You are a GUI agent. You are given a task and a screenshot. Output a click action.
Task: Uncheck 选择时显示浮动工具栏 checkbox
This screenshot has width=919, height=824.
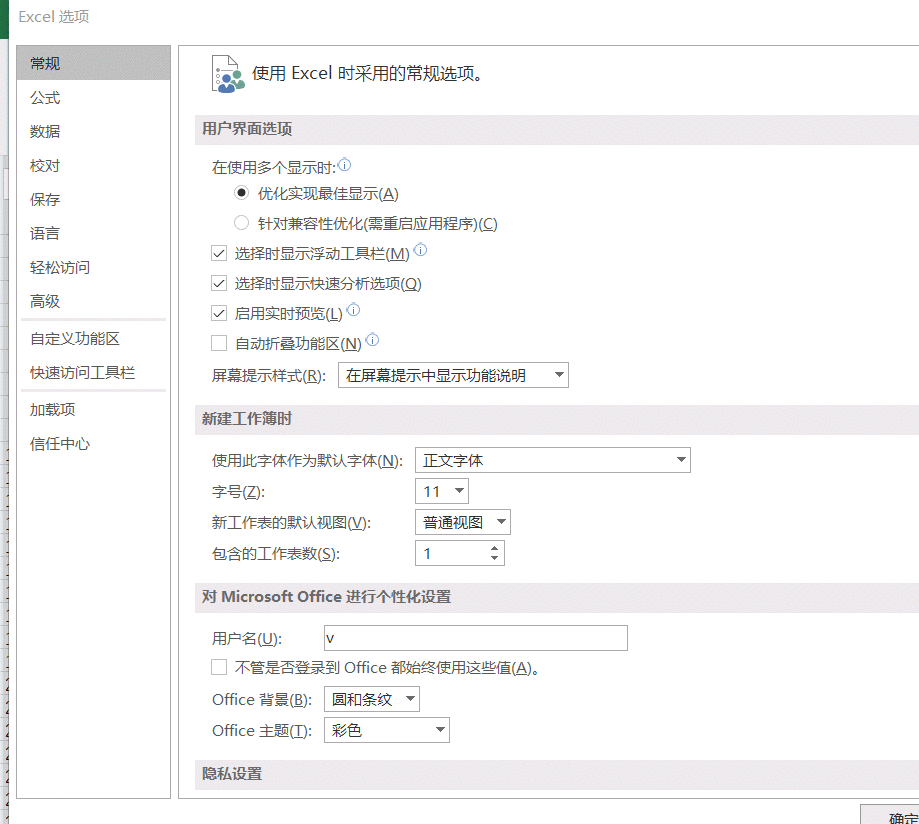click(219, 253)
